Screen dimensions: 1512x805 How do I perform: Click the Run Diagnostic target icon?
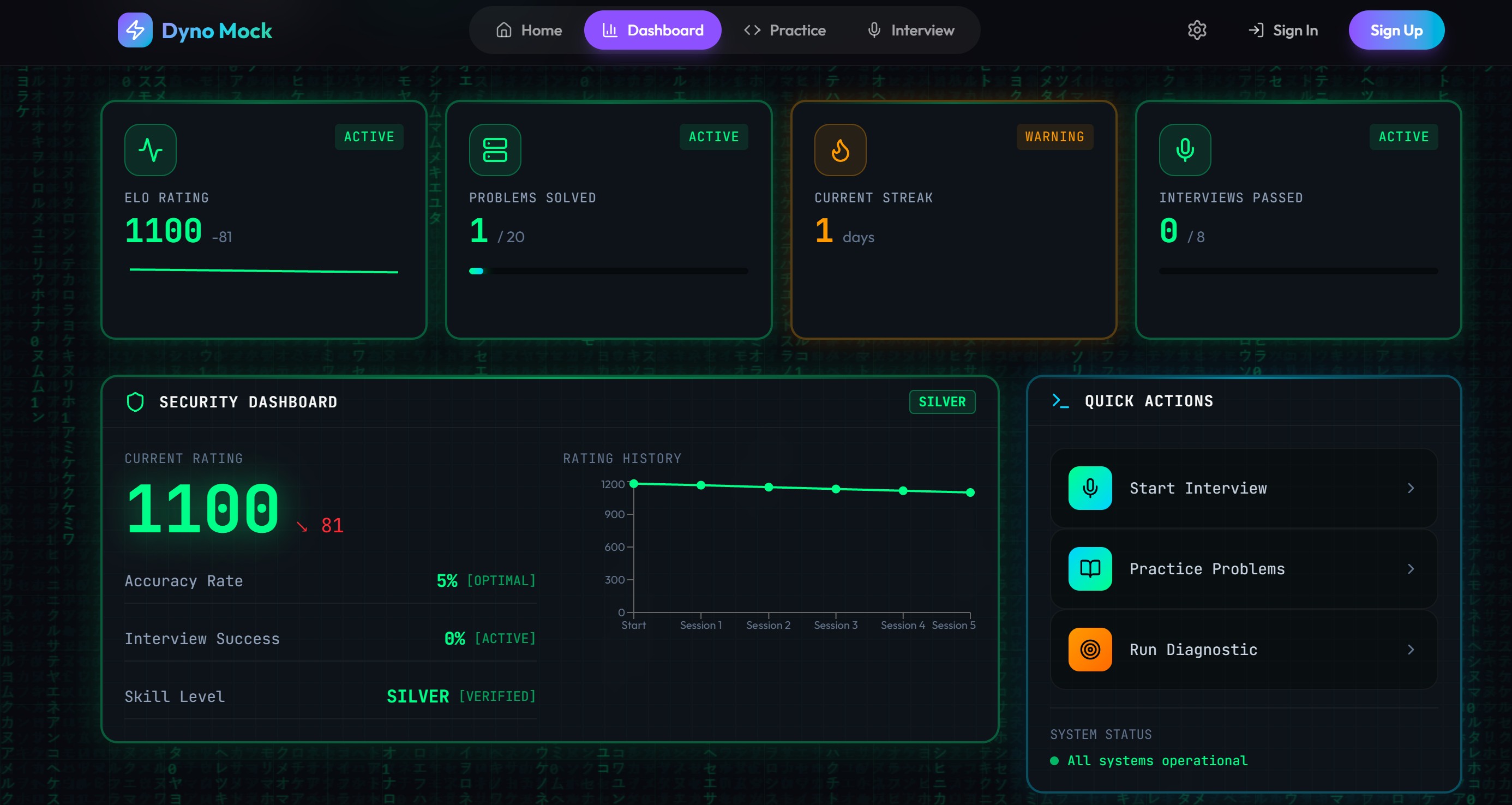click(x=1090, y=650)
